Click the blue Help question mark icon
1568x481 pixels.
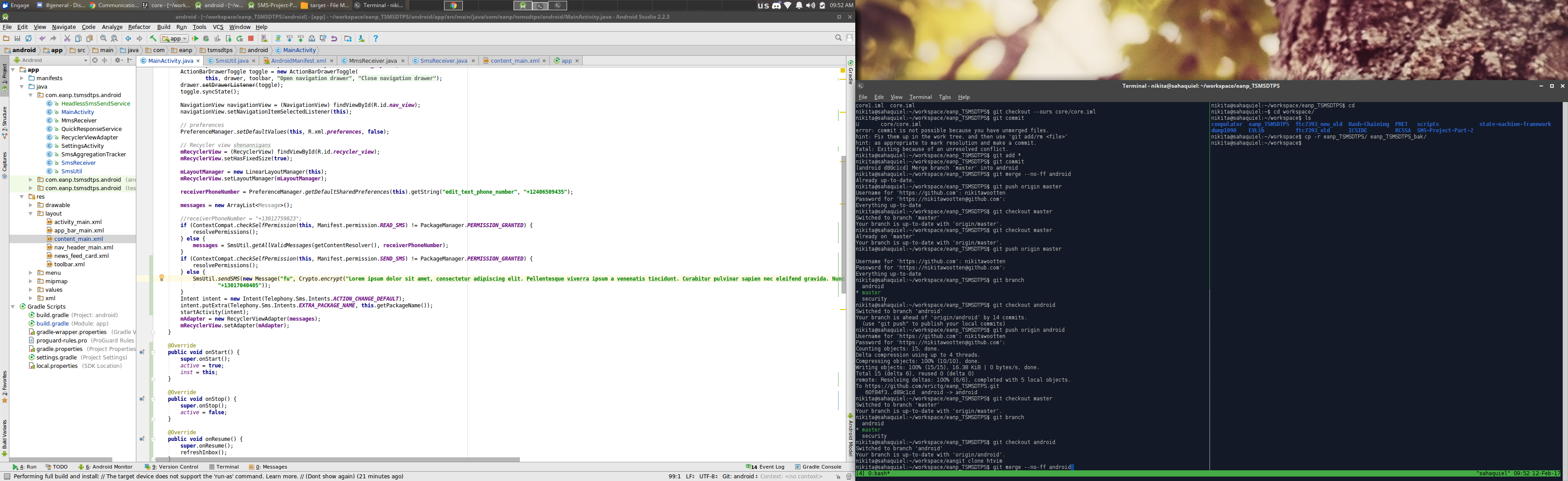[376, 38]
